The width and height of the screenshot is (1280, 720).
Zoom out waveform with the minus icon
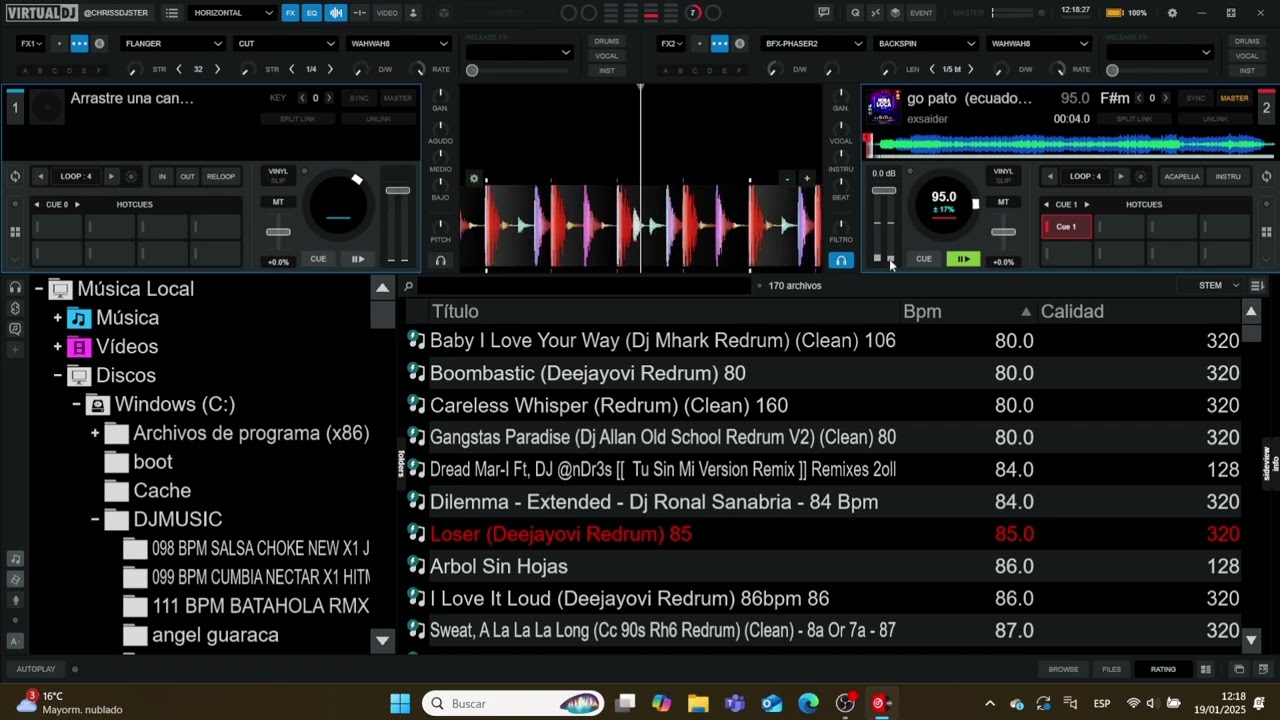[787, 179]
